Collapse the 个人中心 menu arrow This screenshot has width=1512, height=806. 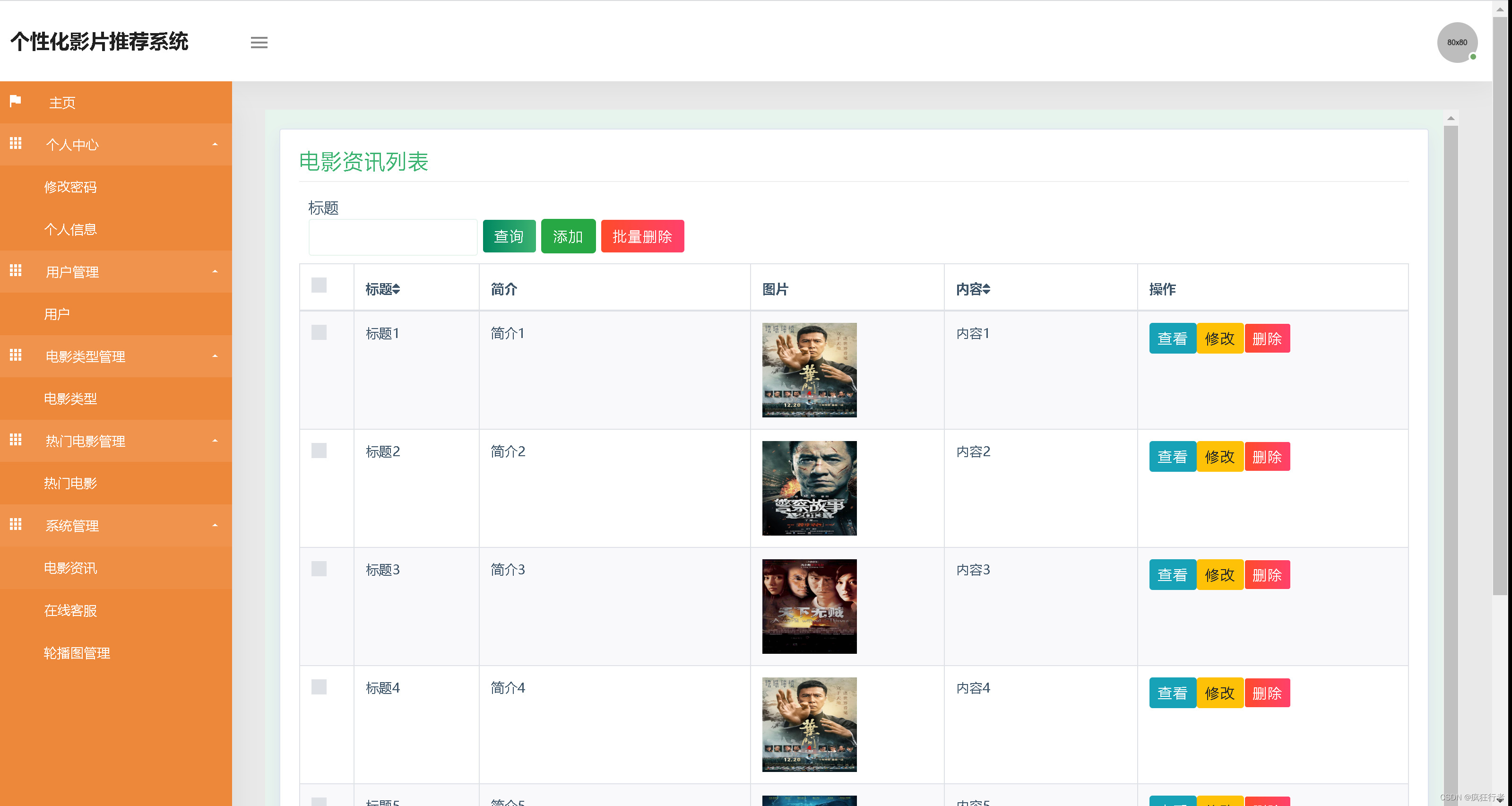(x=215, y=144)
